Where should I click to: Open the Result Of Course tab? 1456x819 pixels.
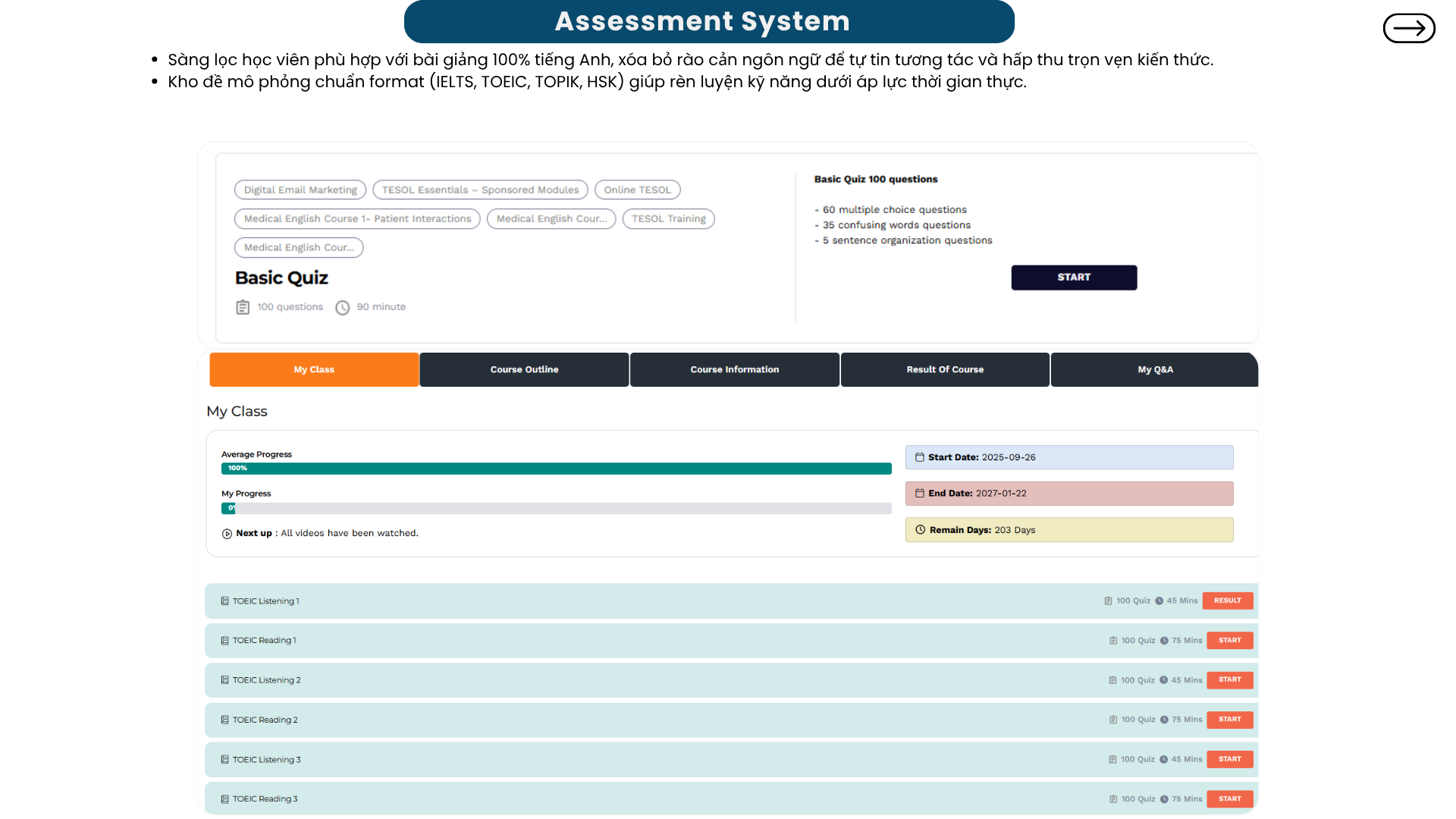coord(945,370)
